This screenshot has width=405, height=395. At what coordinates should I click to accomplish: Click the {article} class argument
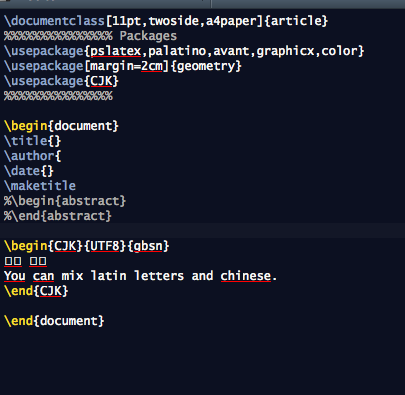pos(296,21)
